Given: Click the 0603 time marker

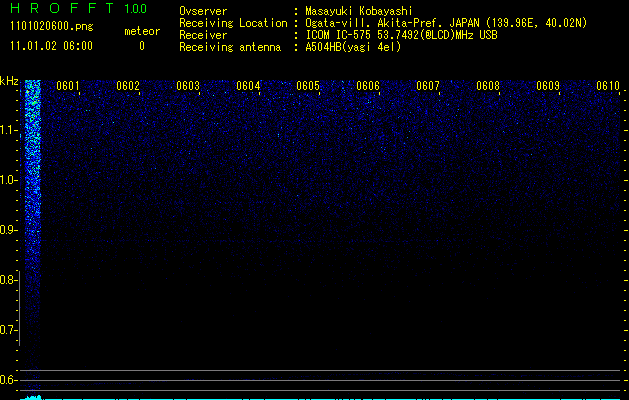Looking at the screenshot, I should 188,86.
